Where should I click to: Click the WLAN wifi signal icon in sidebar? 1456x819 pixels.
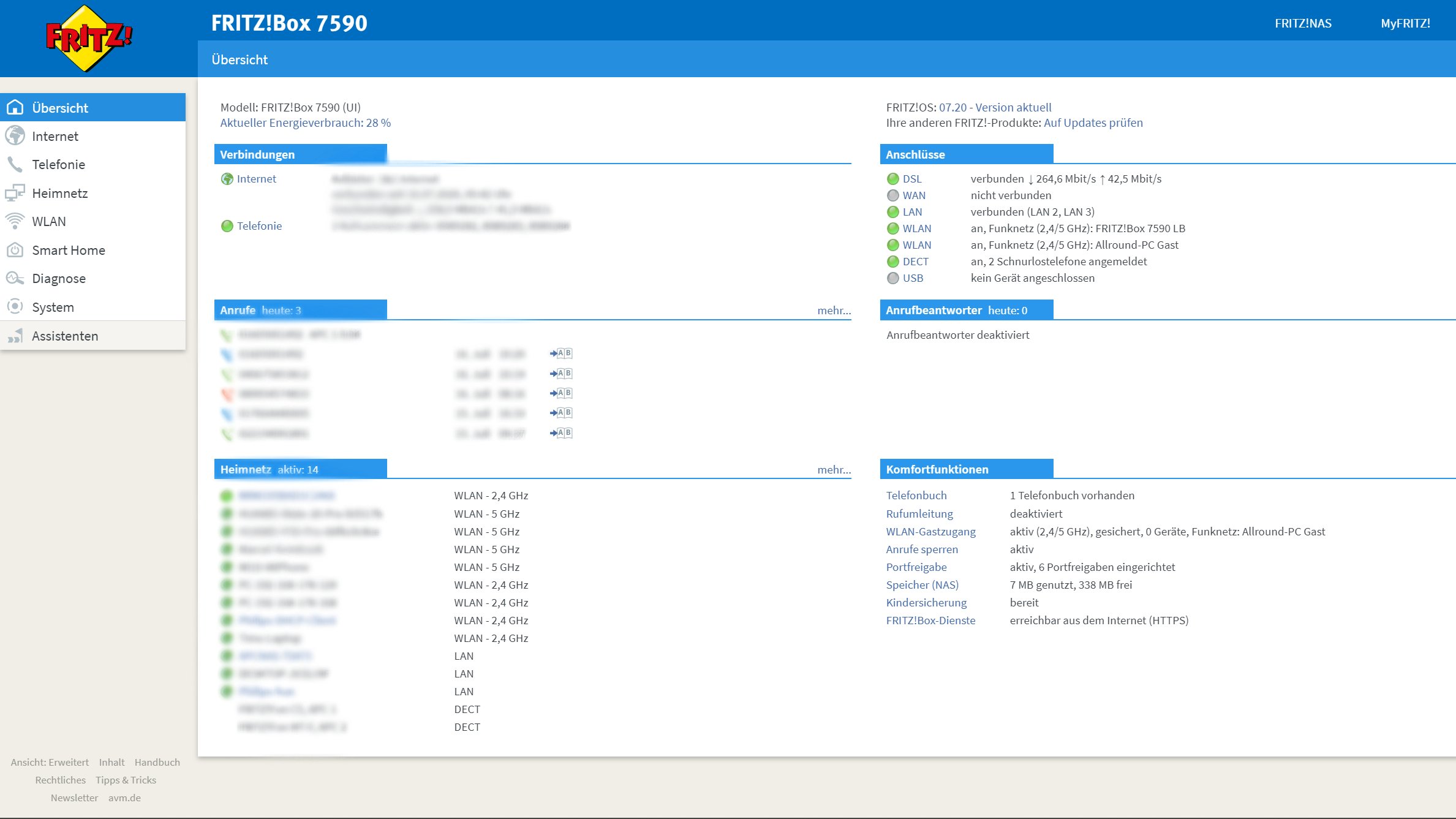(15, 221)
